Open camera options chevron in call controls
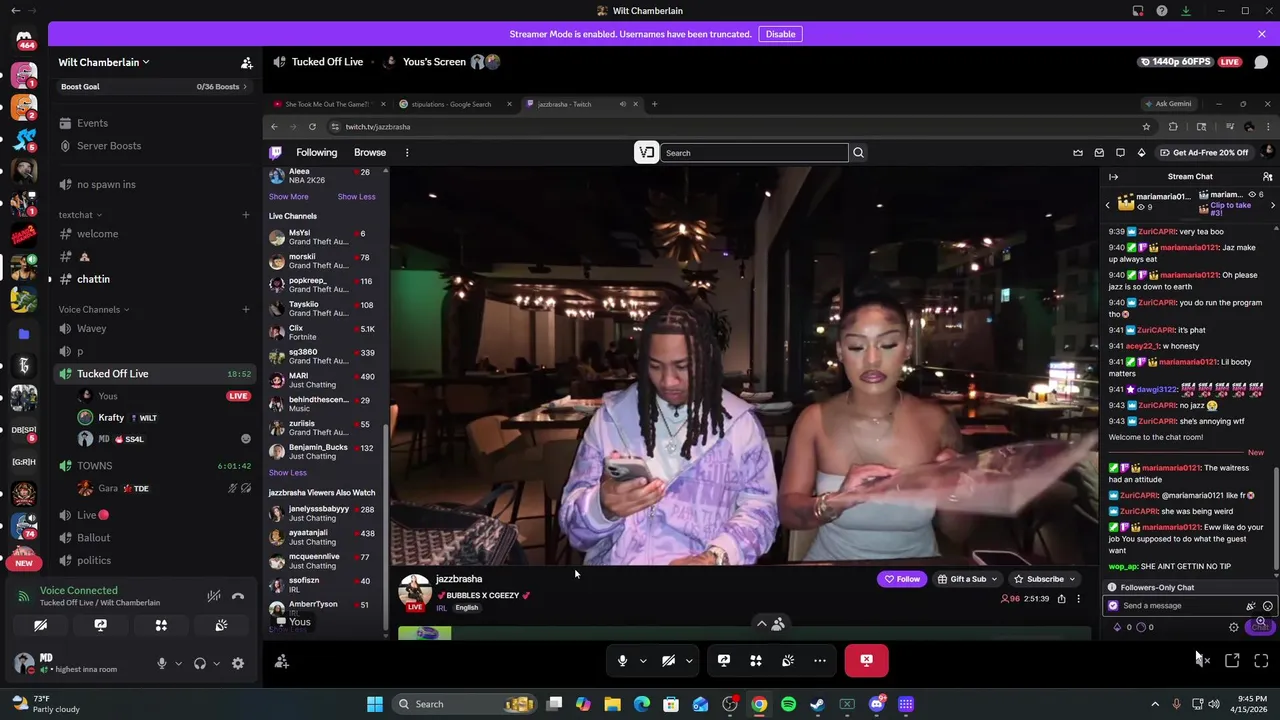This screenshot has width=1280, height=720. click(x=689, y=660)
